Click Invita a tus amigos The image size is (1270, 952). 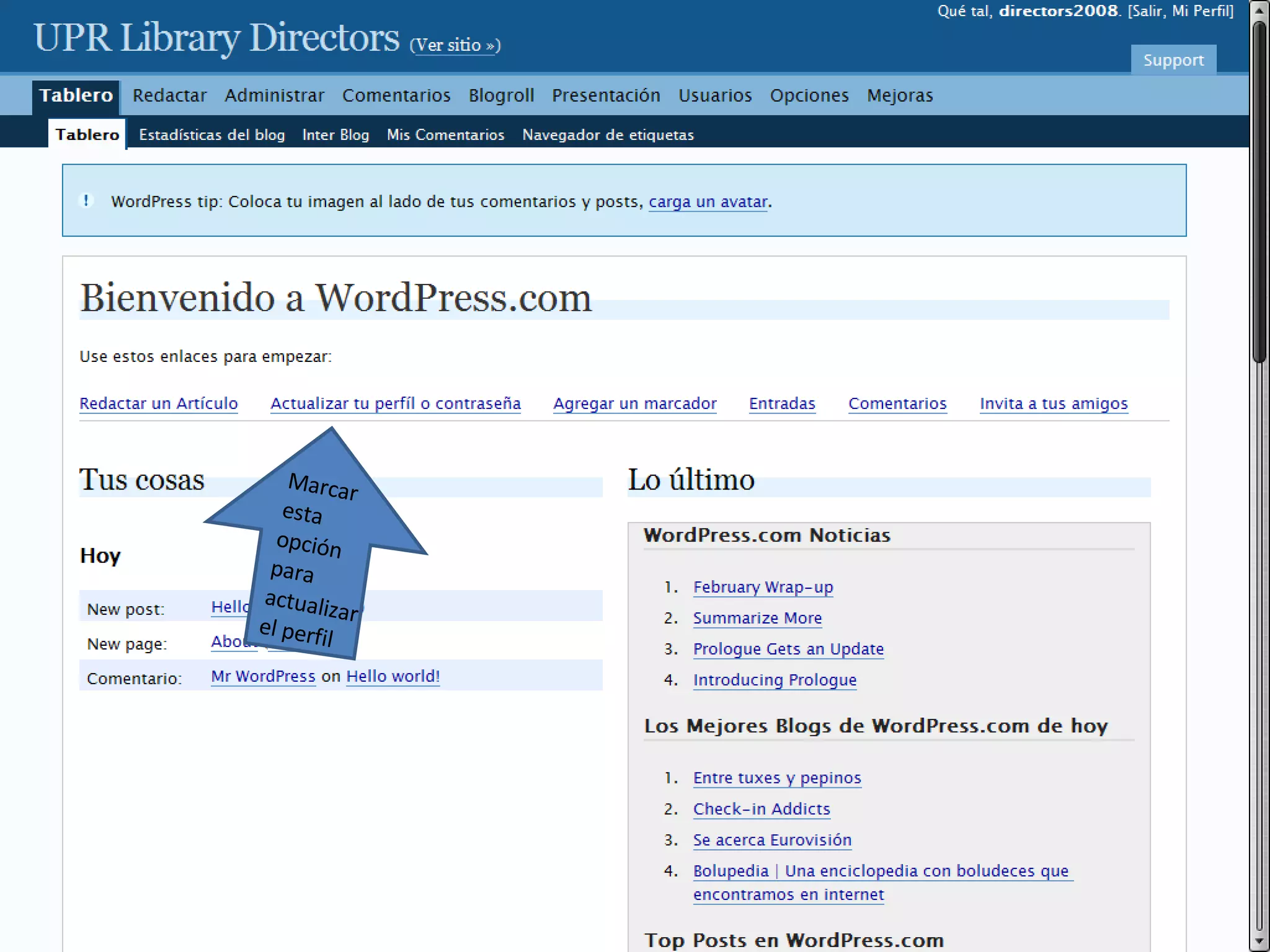pyautogui.click(x=1054, y=403)
